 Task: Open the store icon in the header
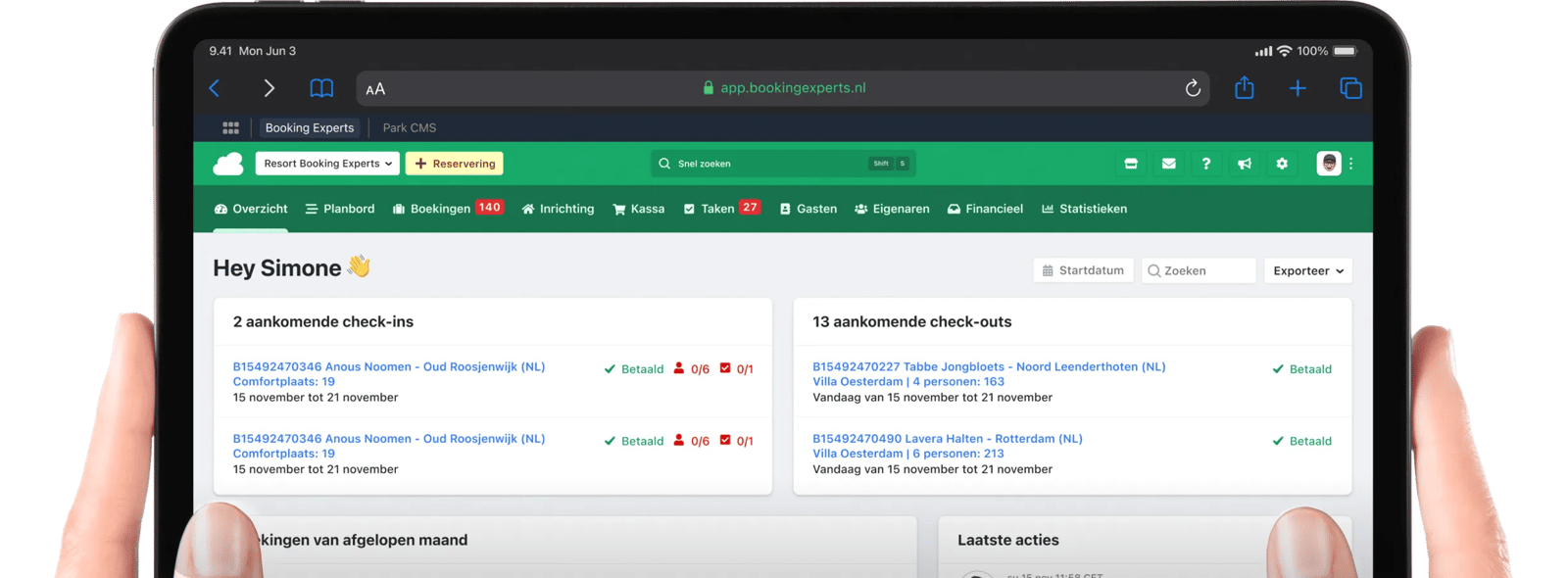click(1131, 164)
